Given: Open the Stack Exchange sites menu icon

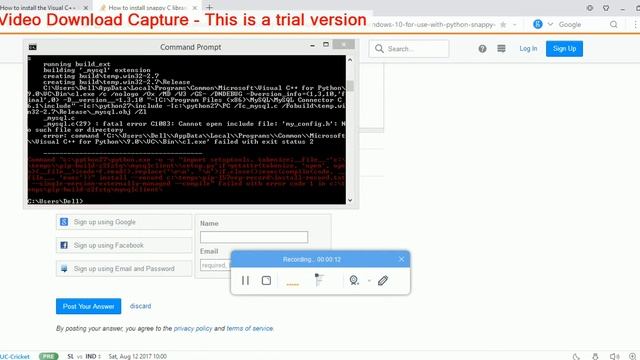Looking at the screenshot, I should coord(501,49).
